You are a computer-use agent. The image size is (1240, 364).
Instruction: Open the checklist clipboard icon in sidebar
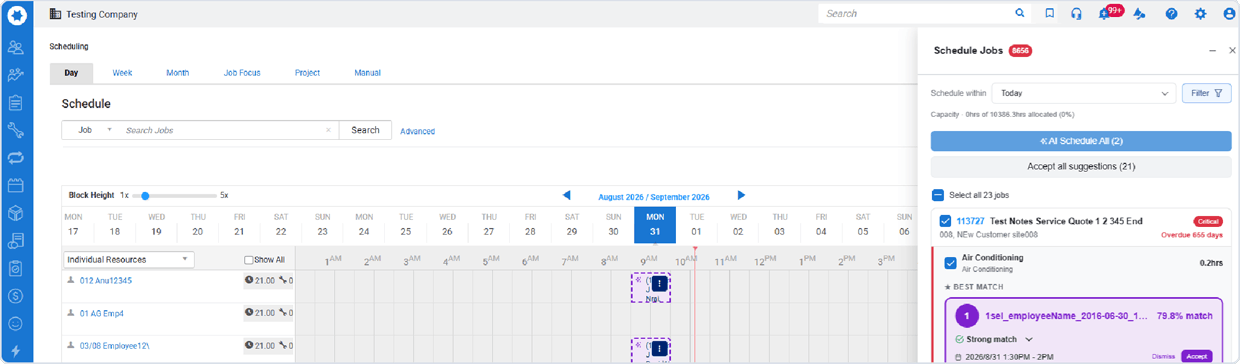tap(16, 268)
